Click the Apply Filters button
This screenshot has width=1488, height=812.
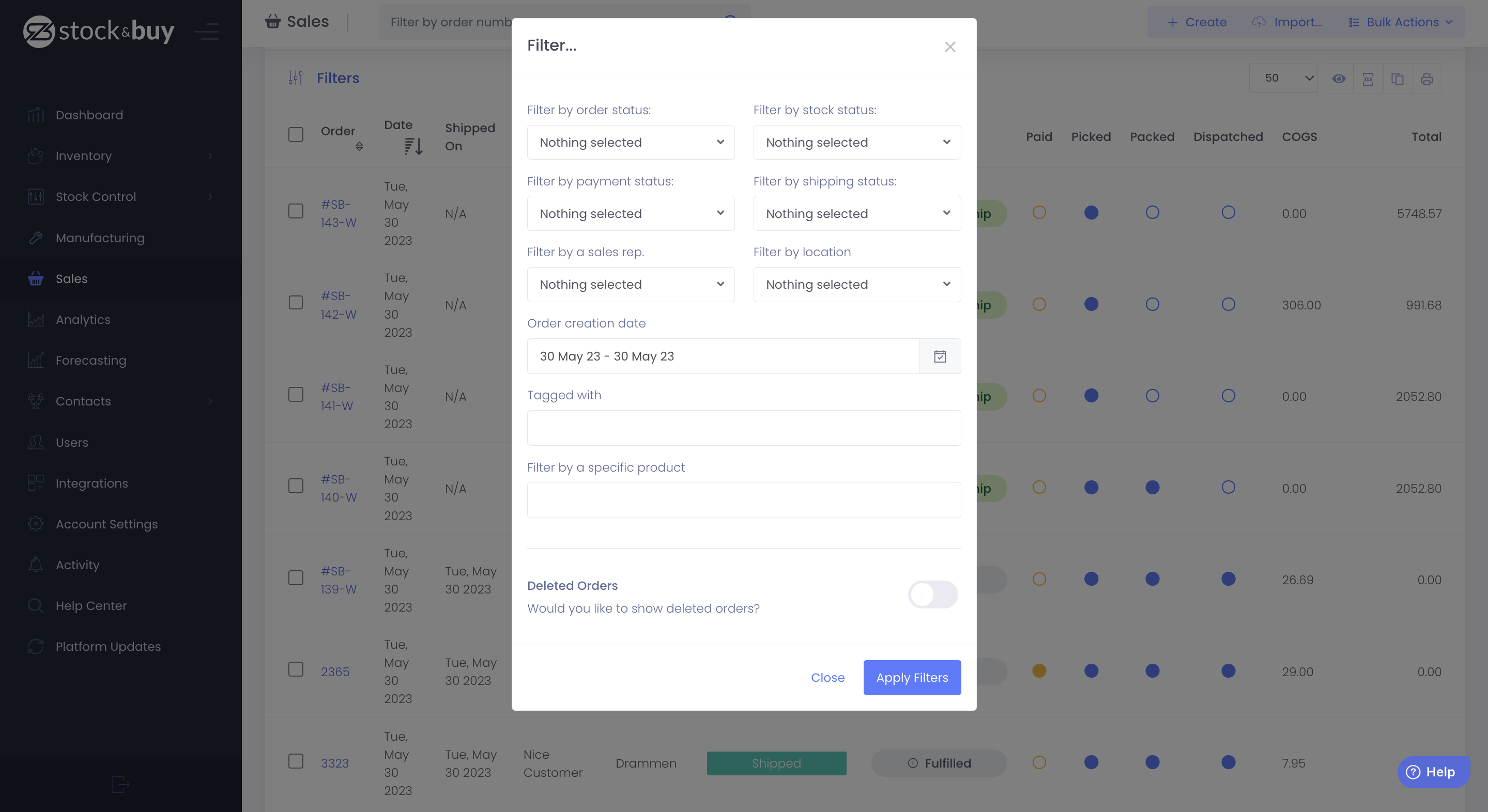[912, 678]
